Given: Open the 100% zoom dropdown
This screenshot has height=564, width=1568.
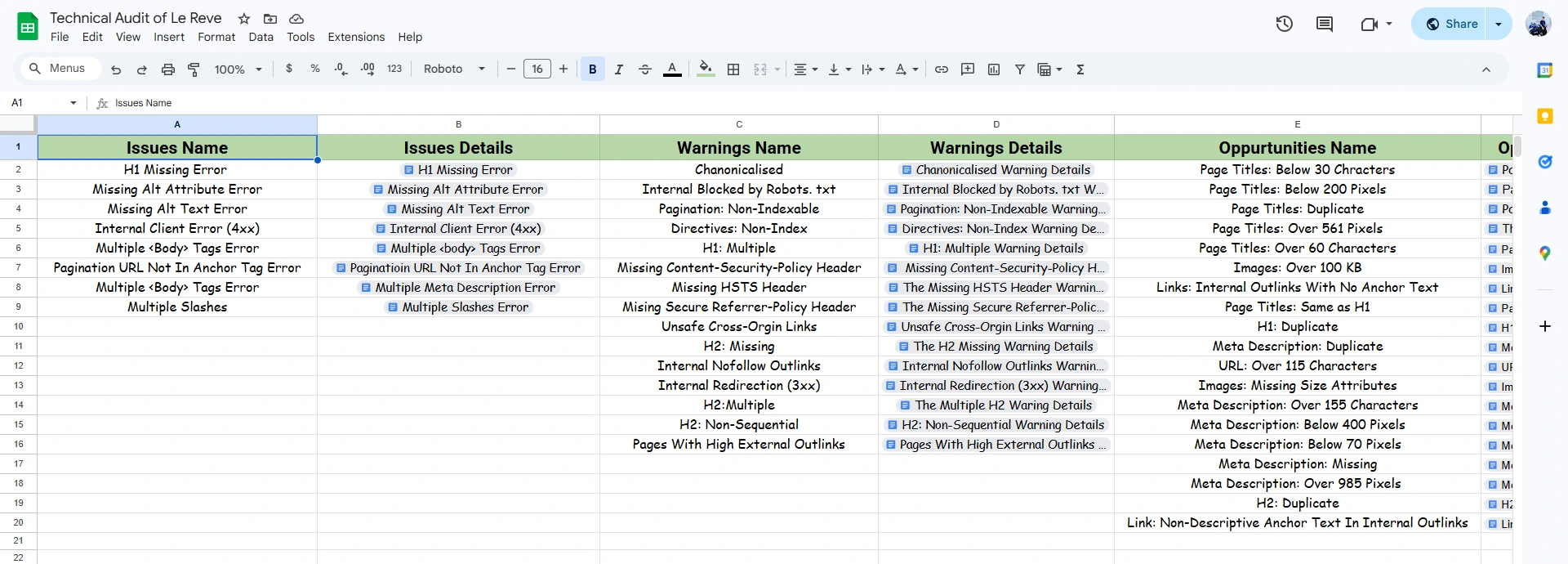Looking at the screenshot, I should point(238,69).
